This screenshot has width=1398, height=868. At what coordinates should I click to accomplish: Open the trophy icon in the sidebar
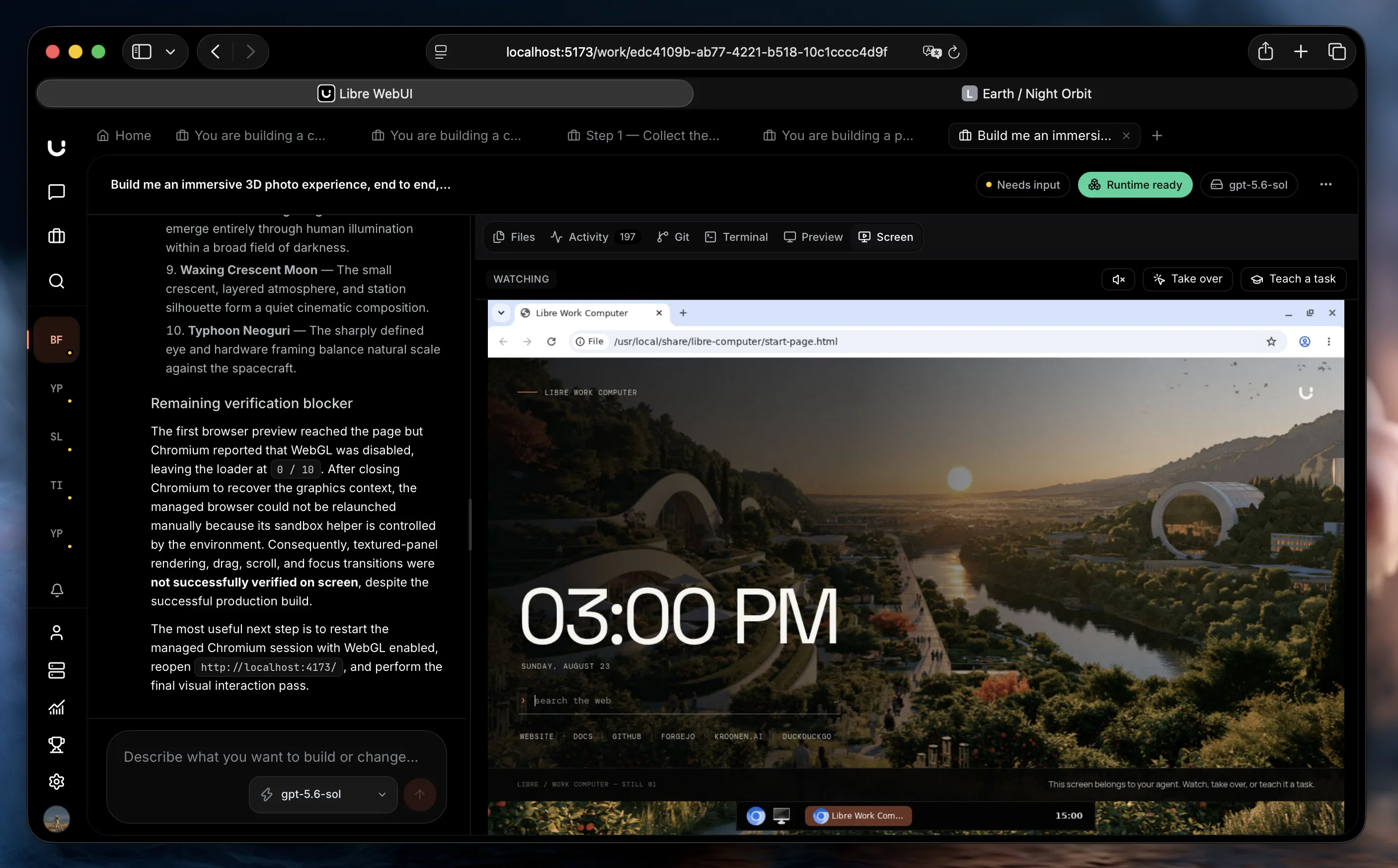56,744
